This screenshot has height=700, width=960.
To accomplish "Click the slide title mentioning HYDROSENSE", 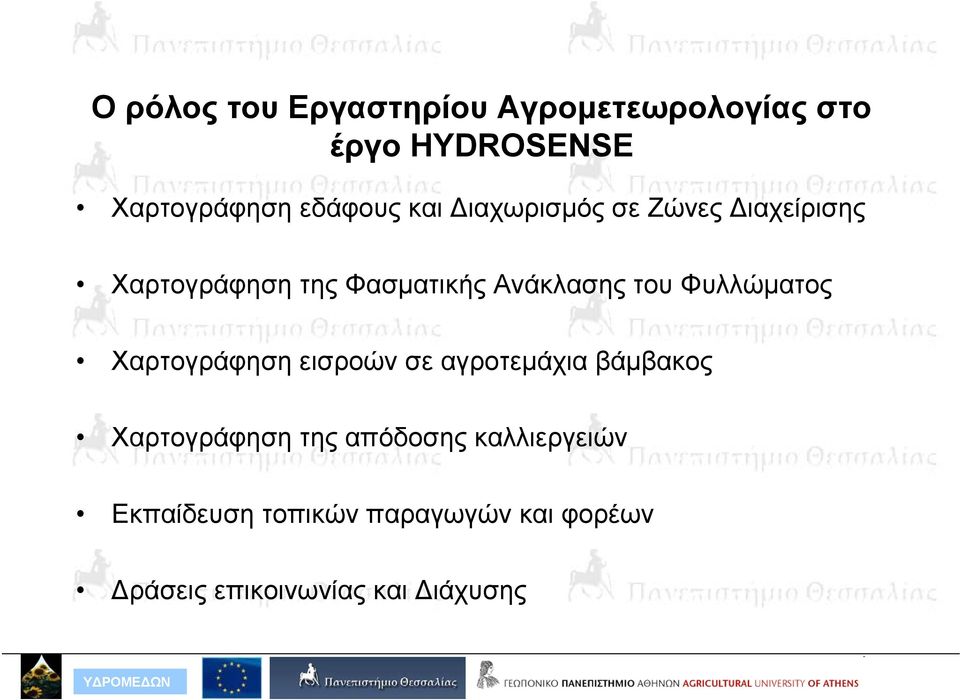I will pyautogui.click(x=481, y=126).
